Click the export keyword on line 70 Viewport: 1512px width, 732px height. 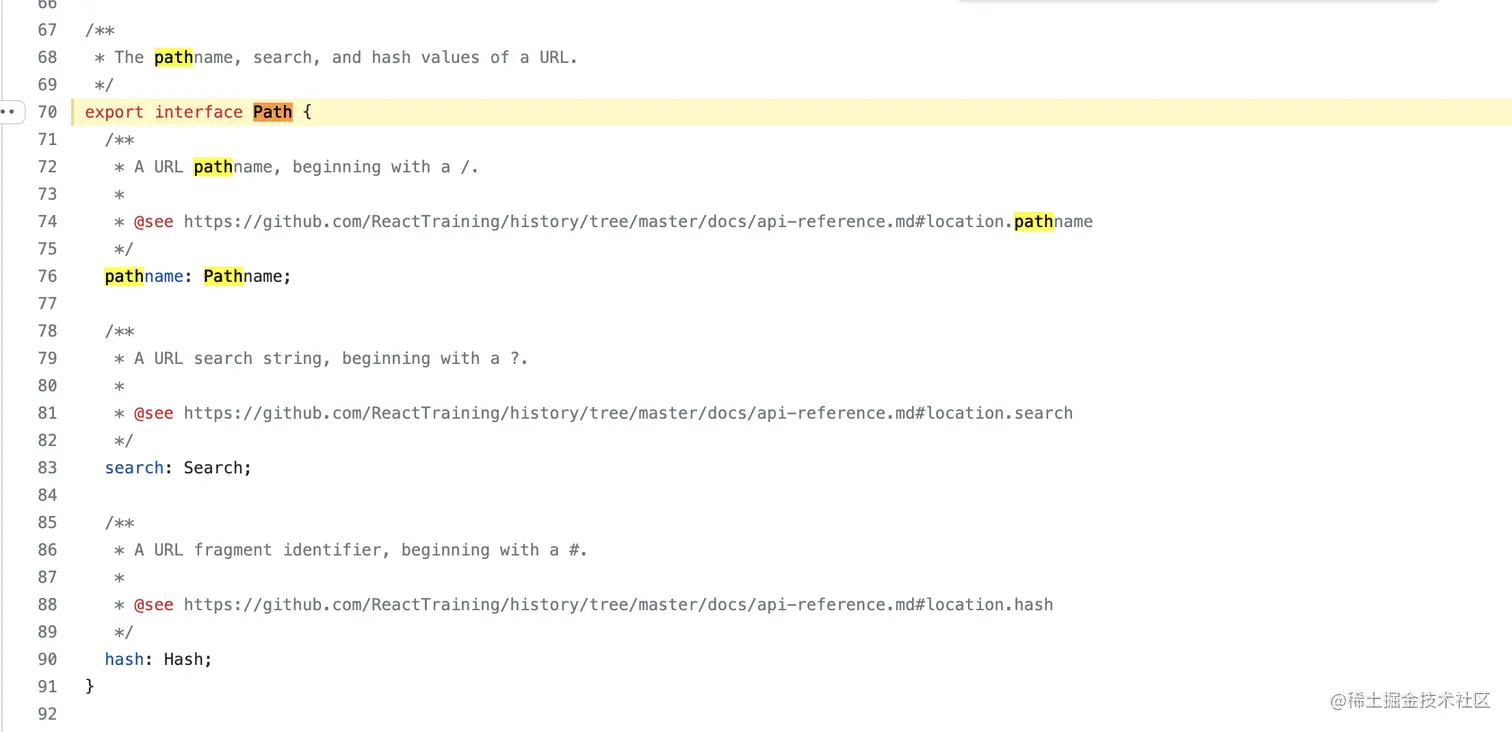click(x=114, y=112)
